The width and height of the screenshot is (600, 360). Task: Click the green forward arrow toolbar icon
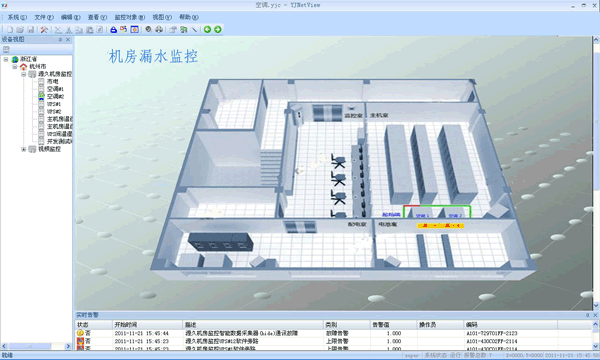point(218,29)
